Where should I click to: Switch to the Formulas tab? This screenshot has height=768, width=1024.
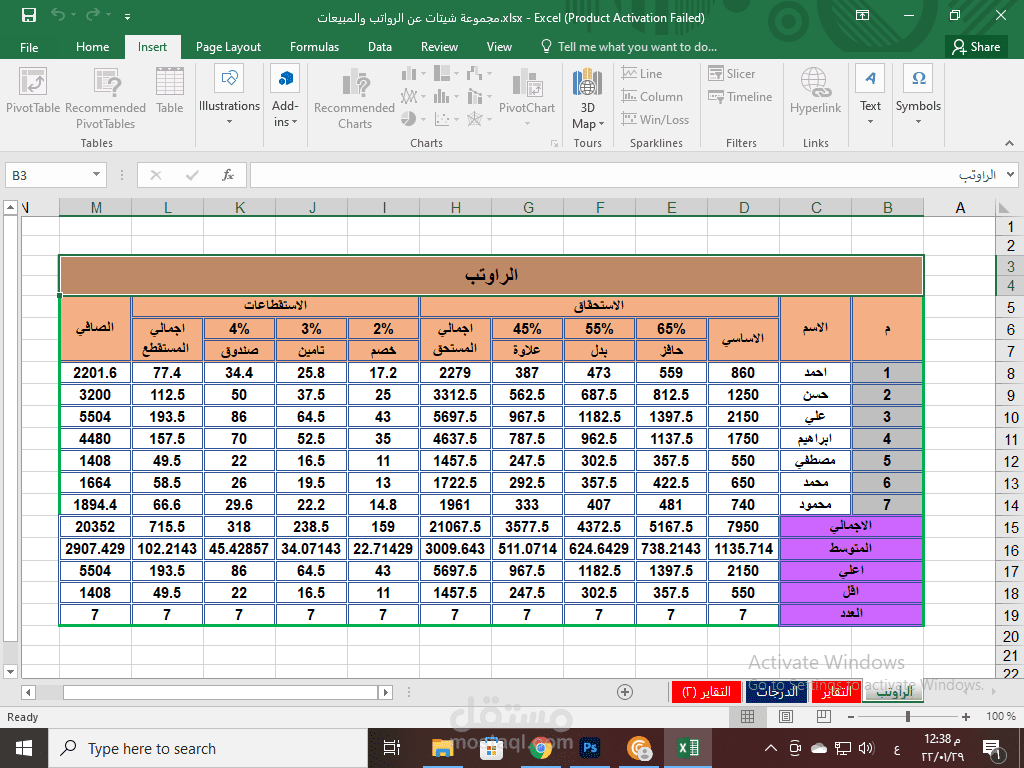pyautogui.click(x=314, y=47)
